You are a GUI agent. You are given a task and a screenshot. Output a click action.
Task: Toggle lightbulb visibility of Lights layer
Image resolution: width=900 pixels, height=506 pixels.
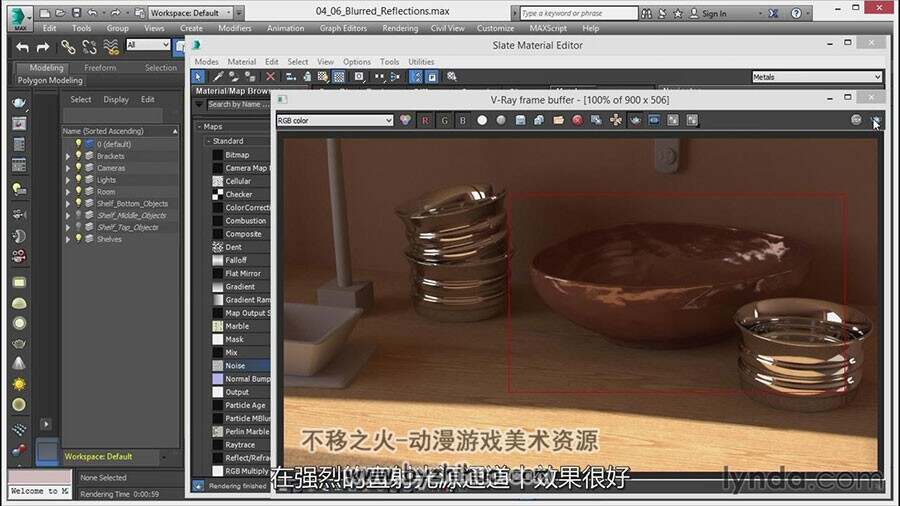point(79,180)
